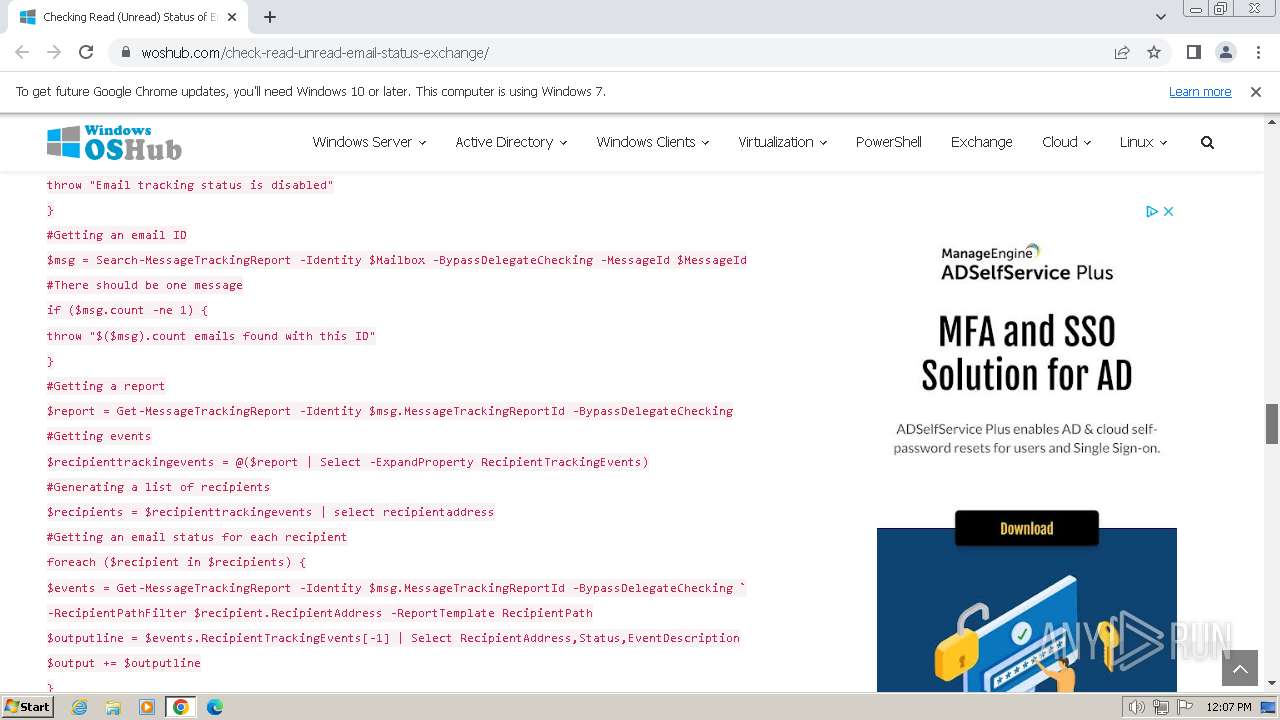Expand the Windows Clients menu

point(652,142)
